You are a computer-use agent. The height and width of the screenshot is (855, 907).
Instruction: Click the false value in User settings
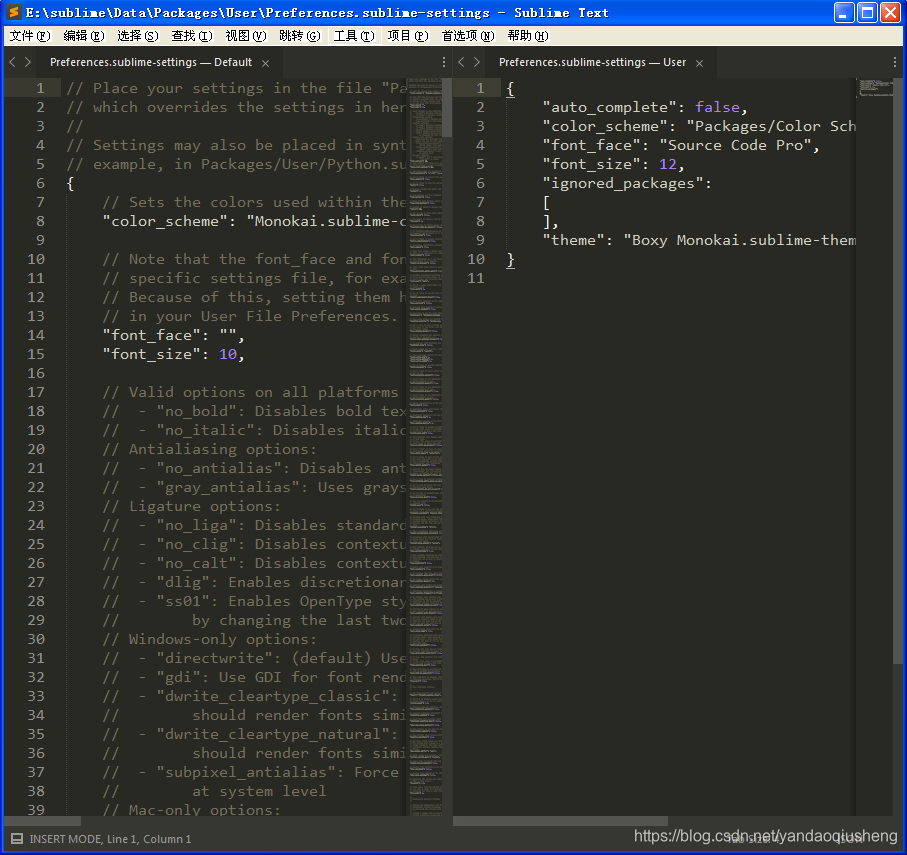(717, 107)
